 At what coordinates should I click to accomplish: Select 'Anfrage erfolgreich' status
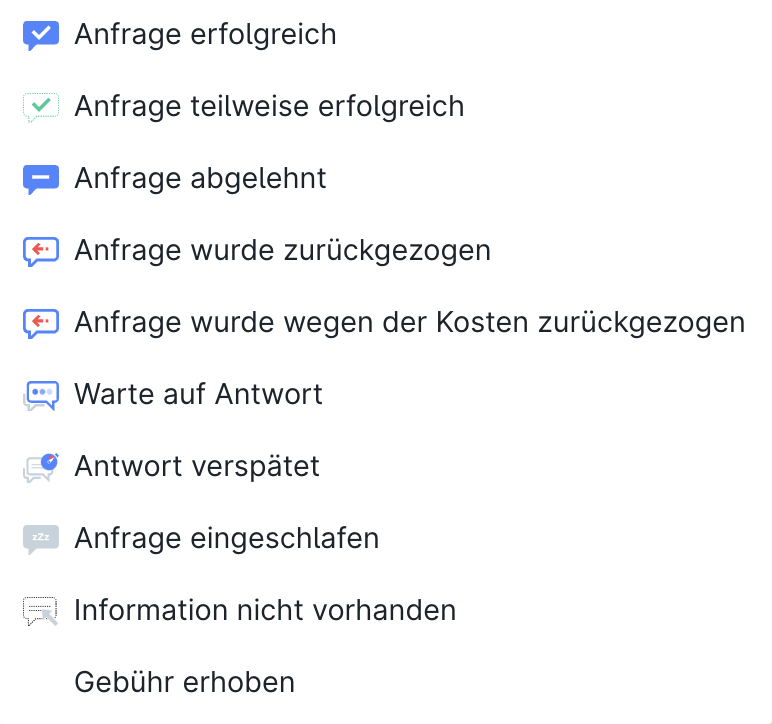(x=205, y=35)
